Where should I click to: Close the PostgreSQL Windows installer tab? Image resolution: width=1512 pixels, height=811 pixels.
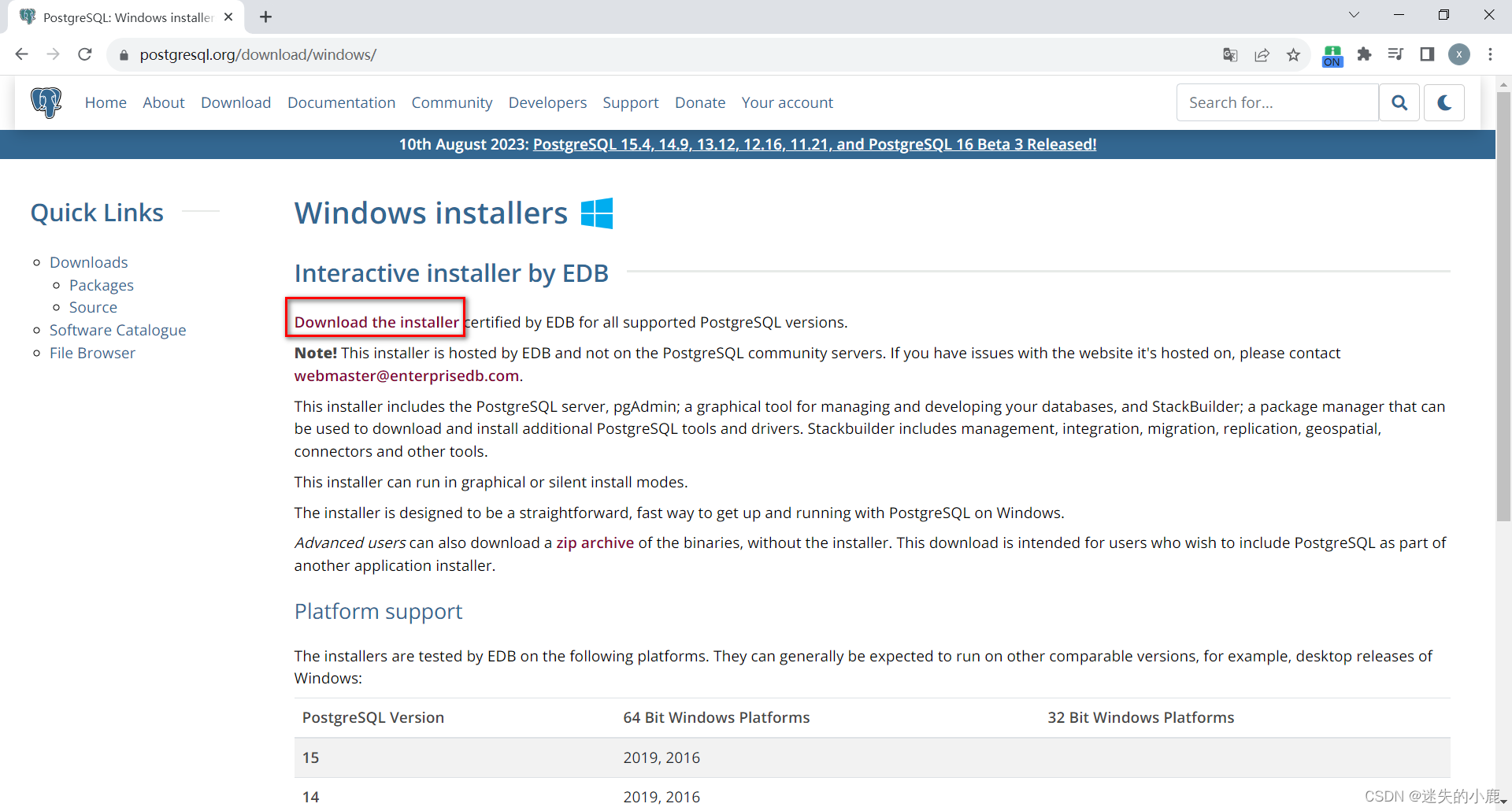(228, 17)
